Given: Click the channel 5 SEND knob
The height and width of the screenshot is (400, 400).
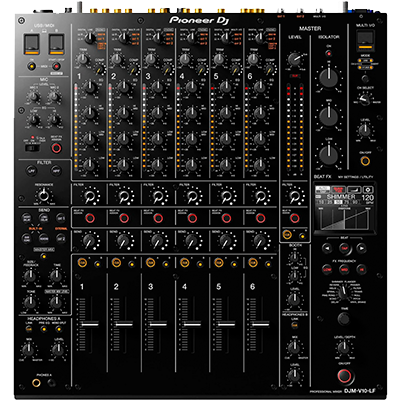Looking at the screenshot, I should [226, 240].
